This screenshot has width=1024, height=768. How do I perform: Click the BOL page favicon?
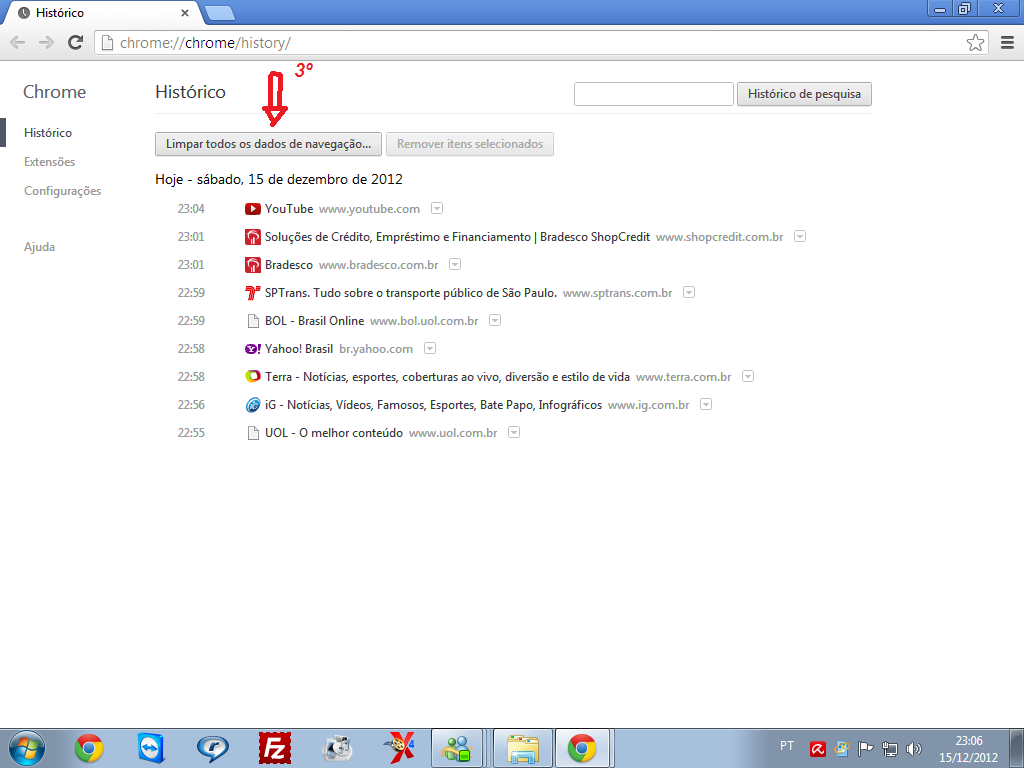[253, 321]
